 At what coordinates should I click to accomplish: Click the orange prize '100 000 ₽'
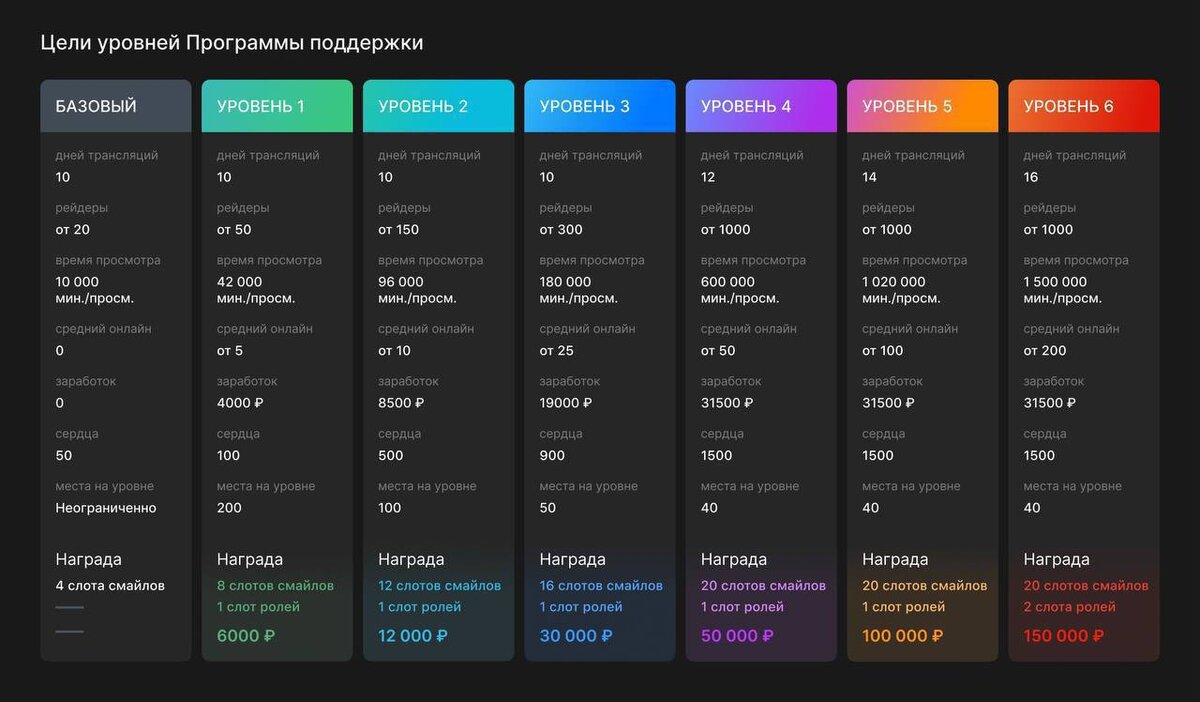(902, 636)
